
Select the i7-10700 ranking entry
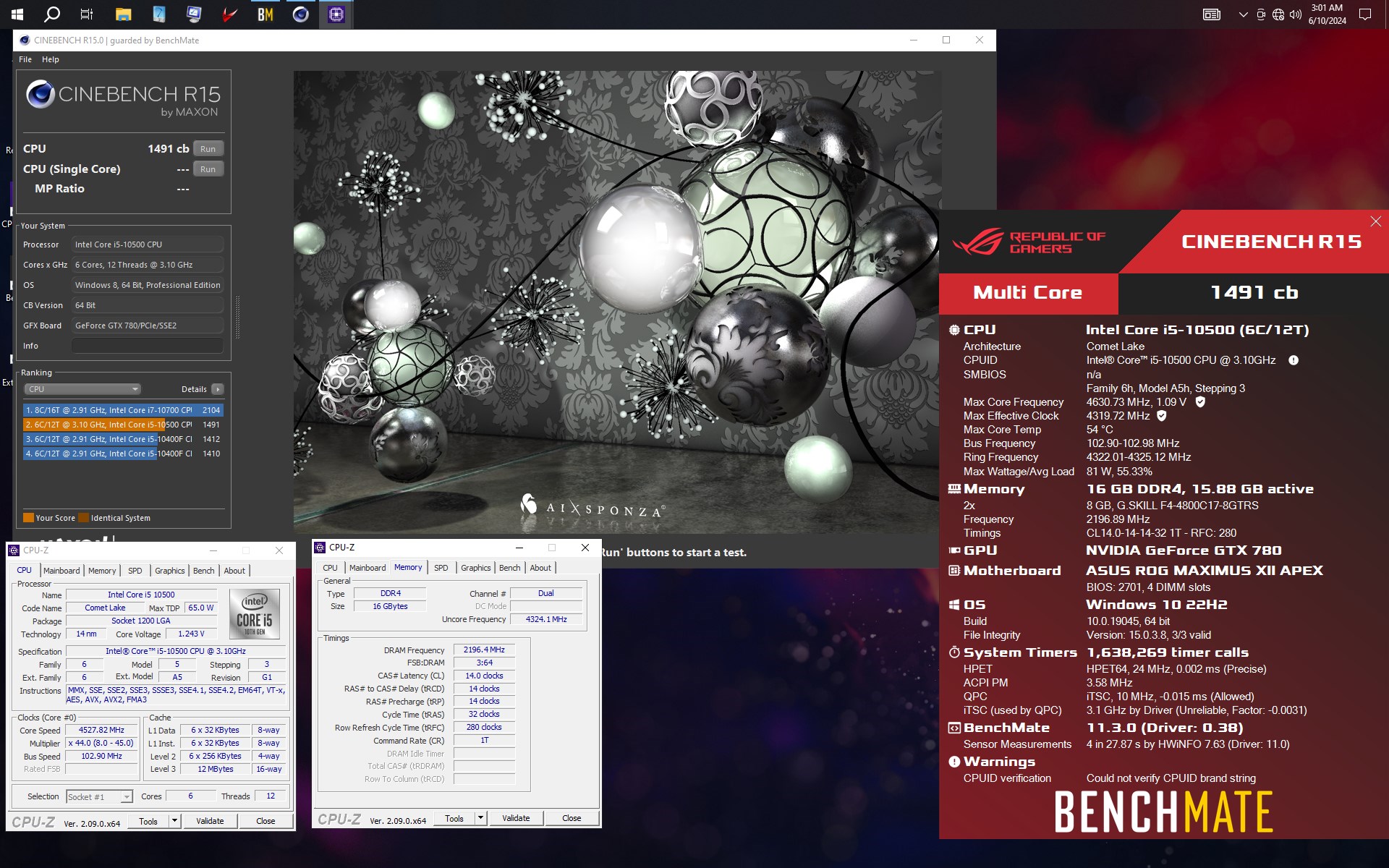coord(123,410)
